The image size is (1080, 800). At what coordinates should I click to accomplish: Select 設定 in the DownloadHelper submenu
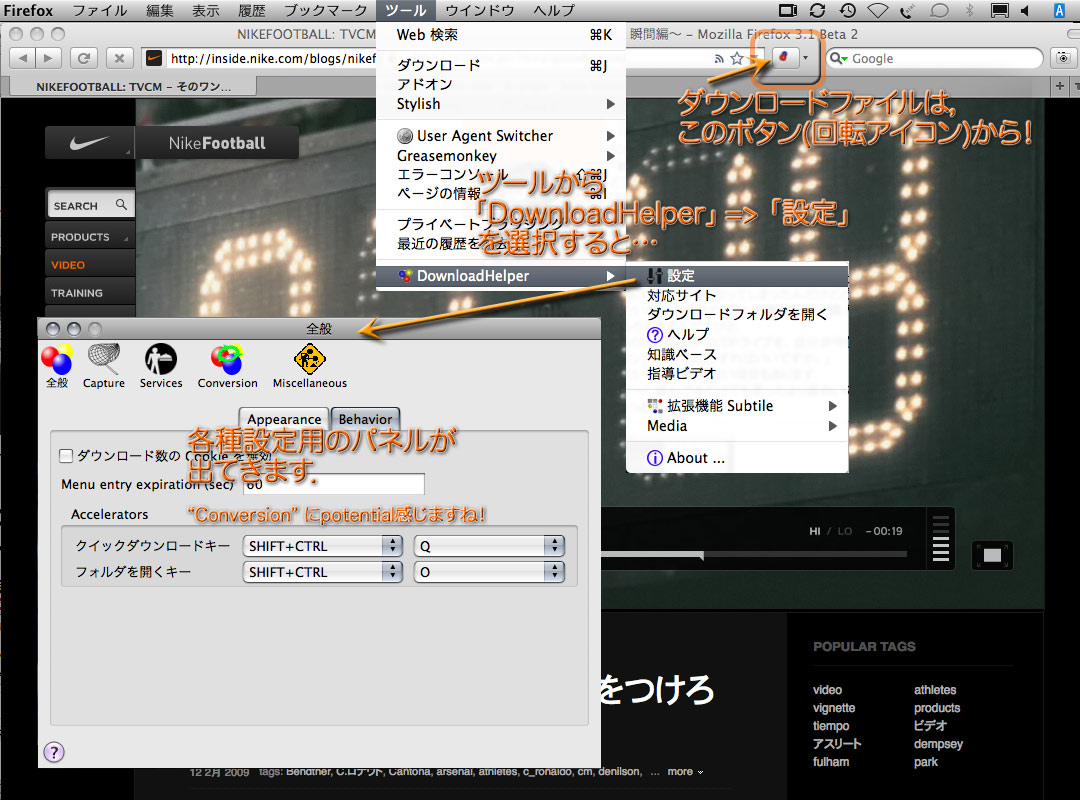[x=737, y=276]
